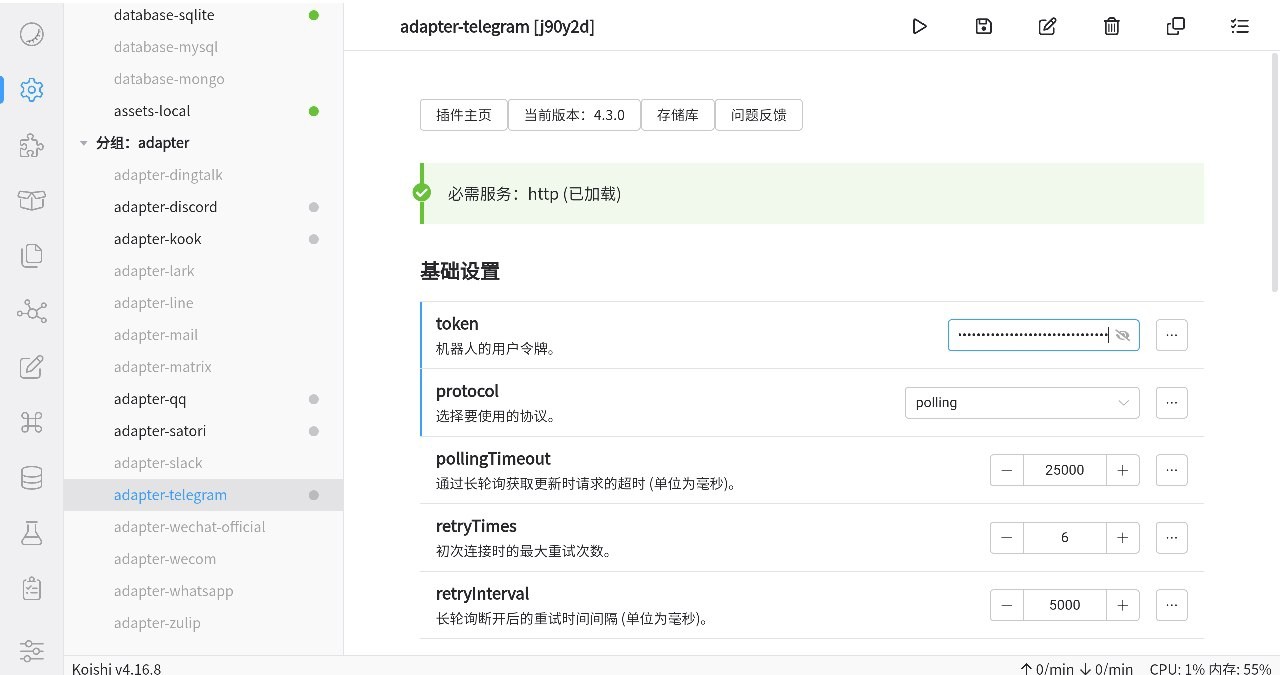Screen dimensions: 1280x675
Task: Click the save configuration icon
Action: click(x=983, y=27)
